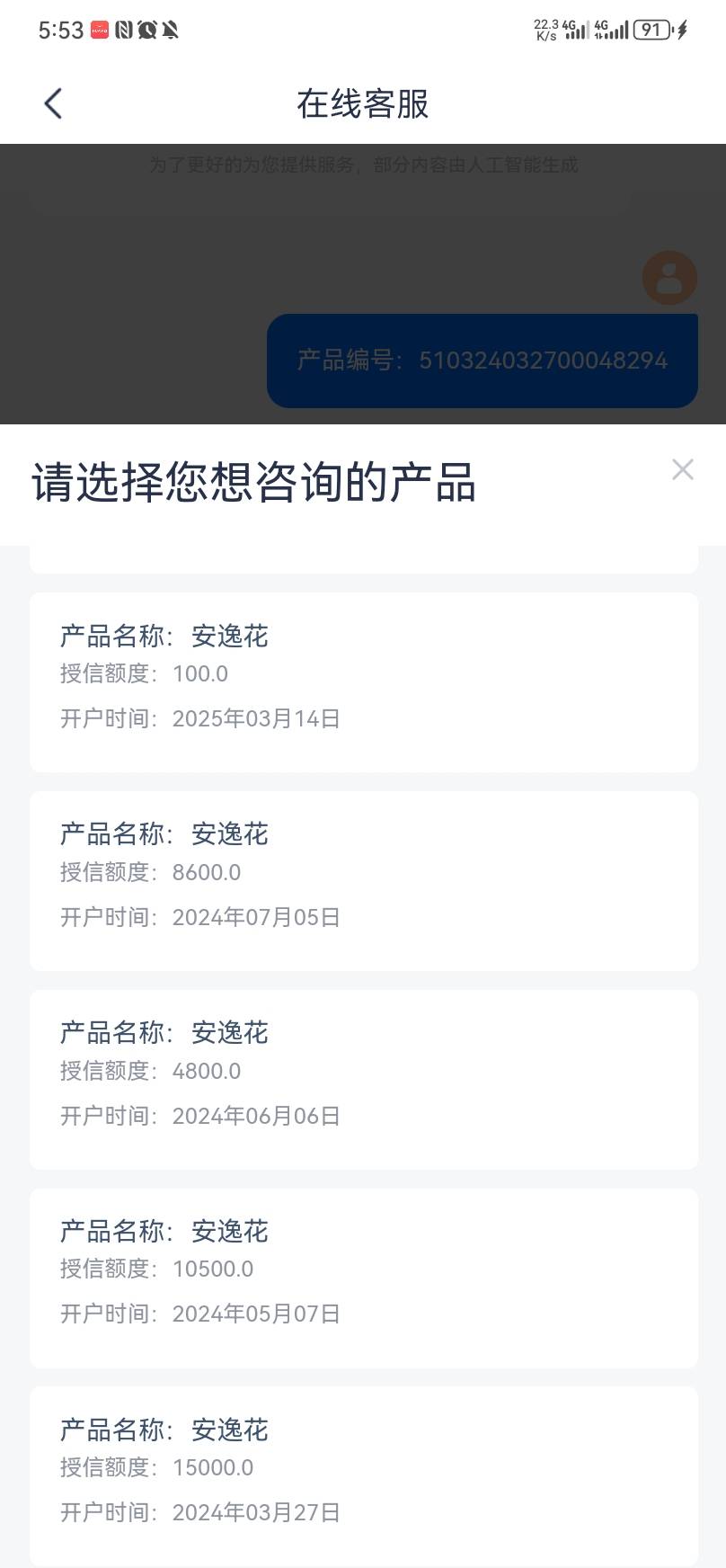Screen dimensions: 726x1568
Task: Choose product opened 2024年03月27日
Action: tap(363, 1474)
